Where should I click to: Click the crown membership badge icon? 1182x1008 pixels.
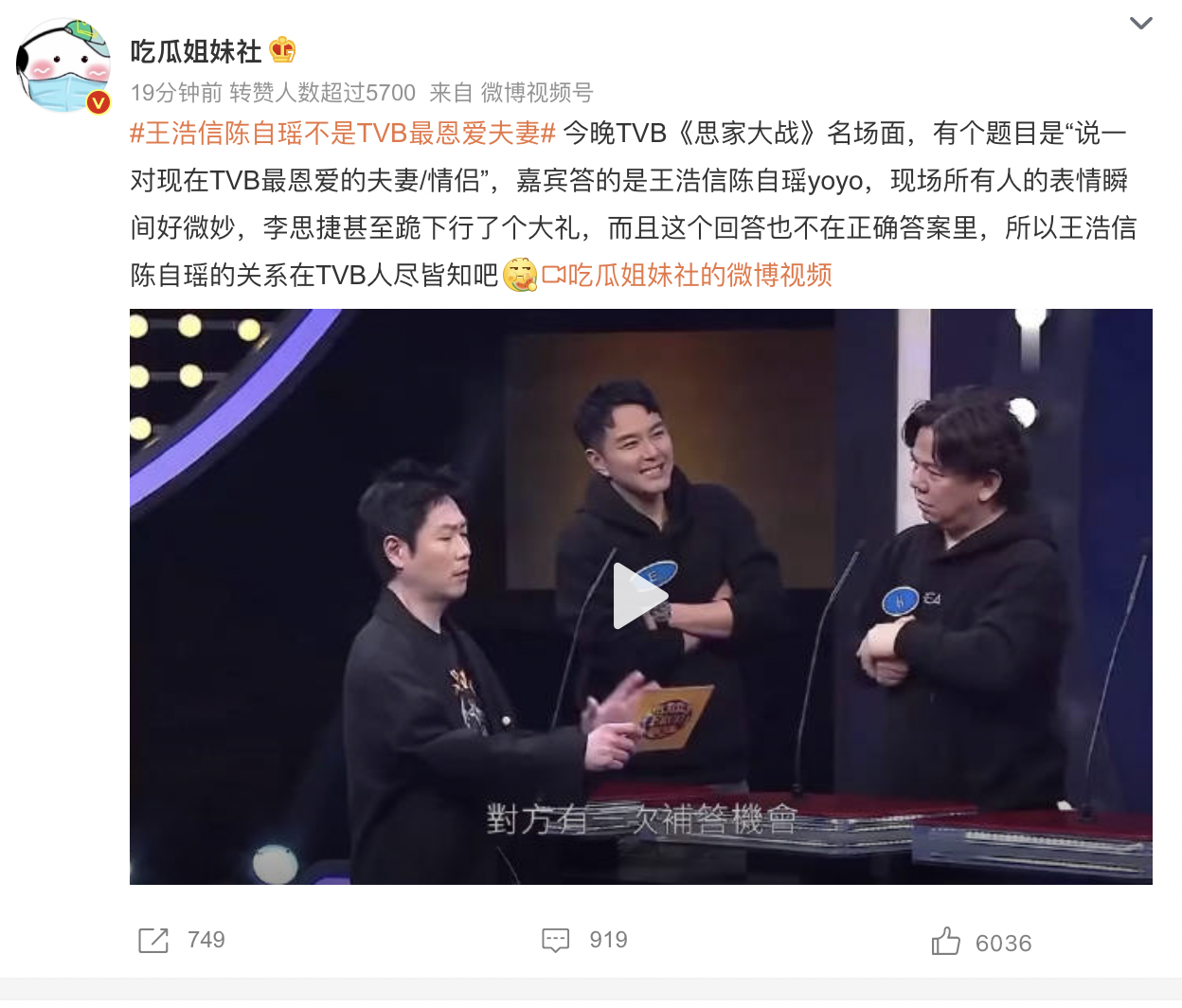(x=282, y=49)
